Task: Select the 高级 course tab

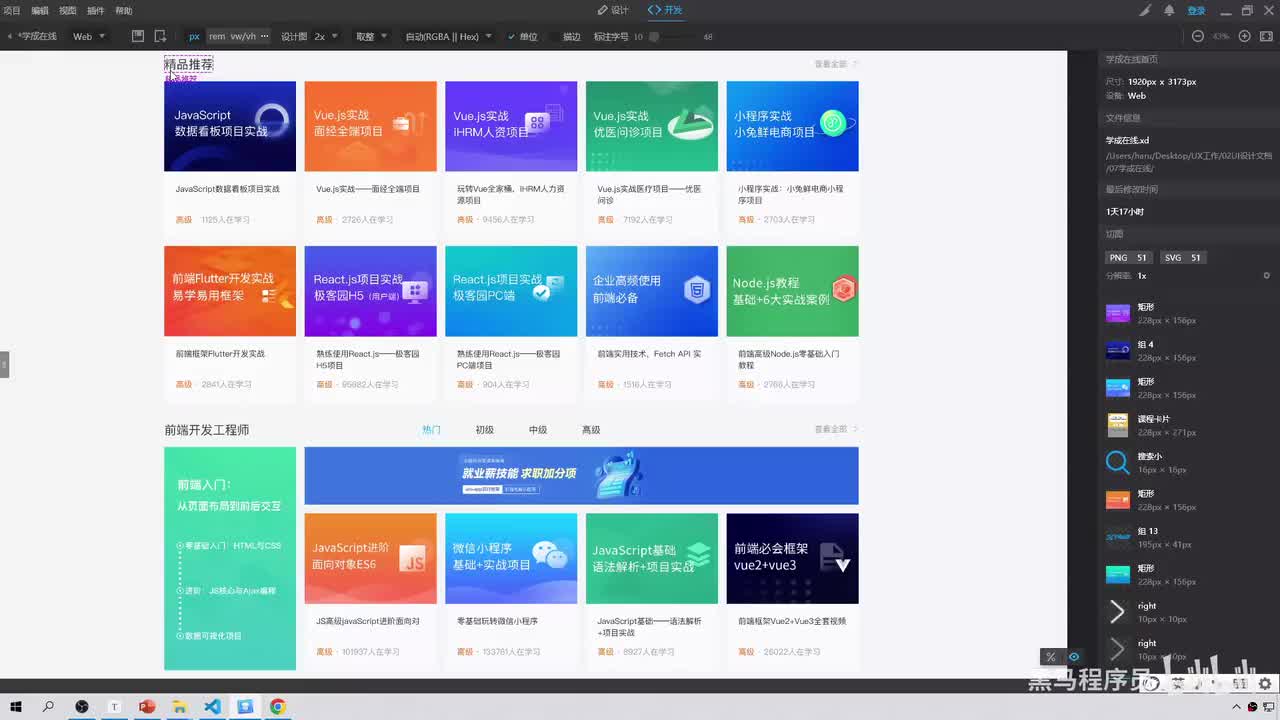Action: coord(591,430)
